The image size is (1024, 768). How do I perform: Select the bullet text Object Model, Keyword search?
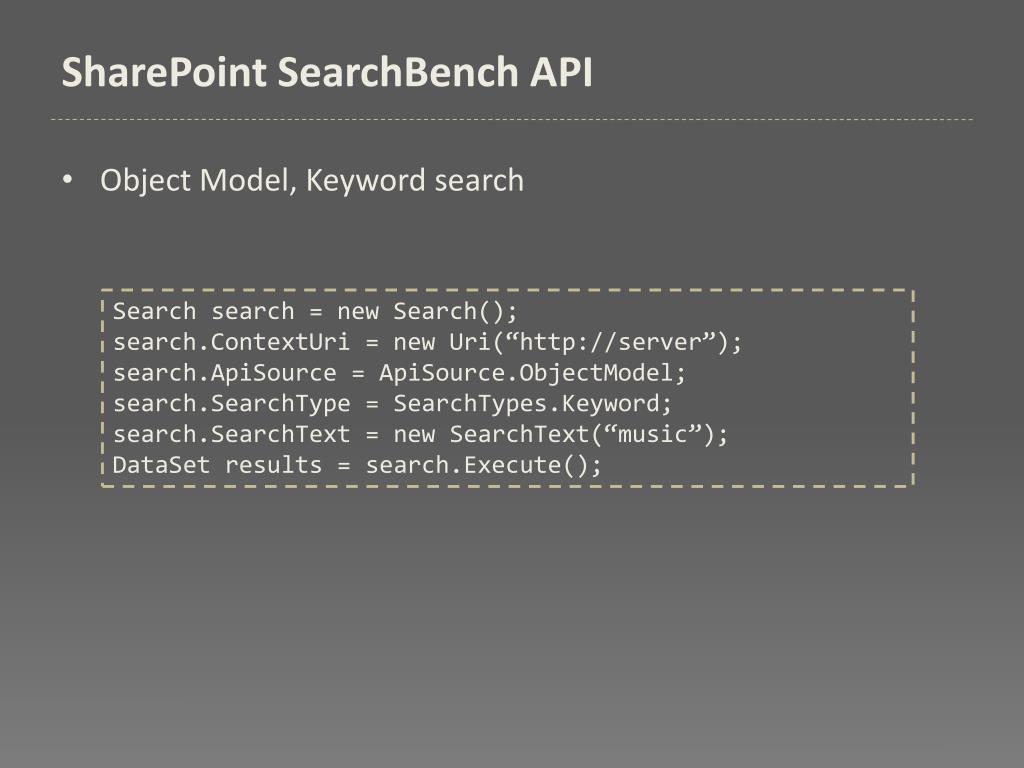pyautogui.click(x=311, y=180)
